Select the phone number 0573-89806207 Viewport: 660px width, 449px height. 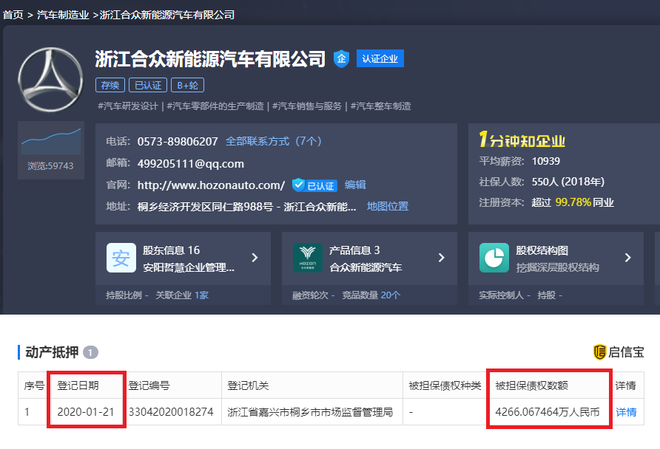point(178,141)
